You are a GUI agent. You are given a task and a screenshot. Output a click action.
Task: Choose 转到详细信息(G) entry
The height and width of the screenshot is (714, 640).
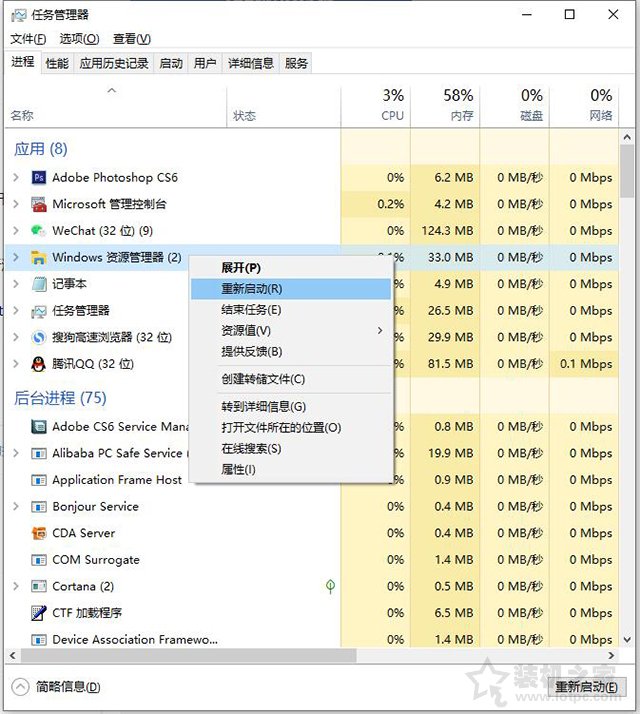click(291, 407)
